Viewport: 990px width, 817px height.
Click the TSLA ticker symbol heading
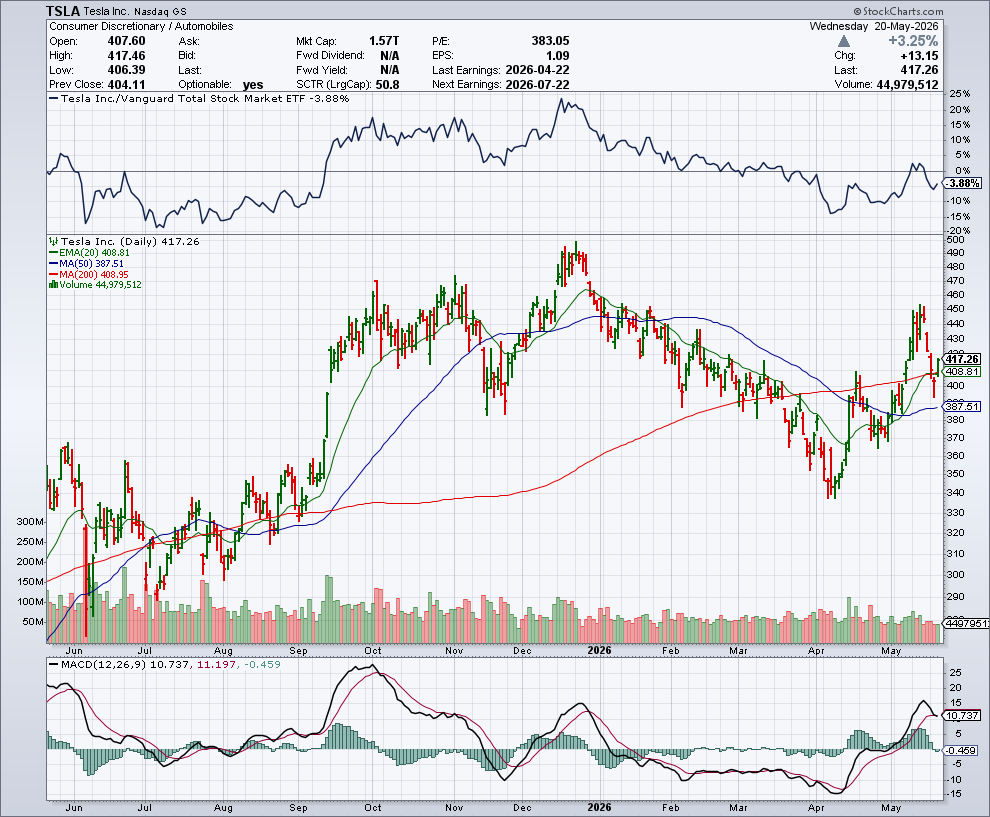click(x=63, y=11)
